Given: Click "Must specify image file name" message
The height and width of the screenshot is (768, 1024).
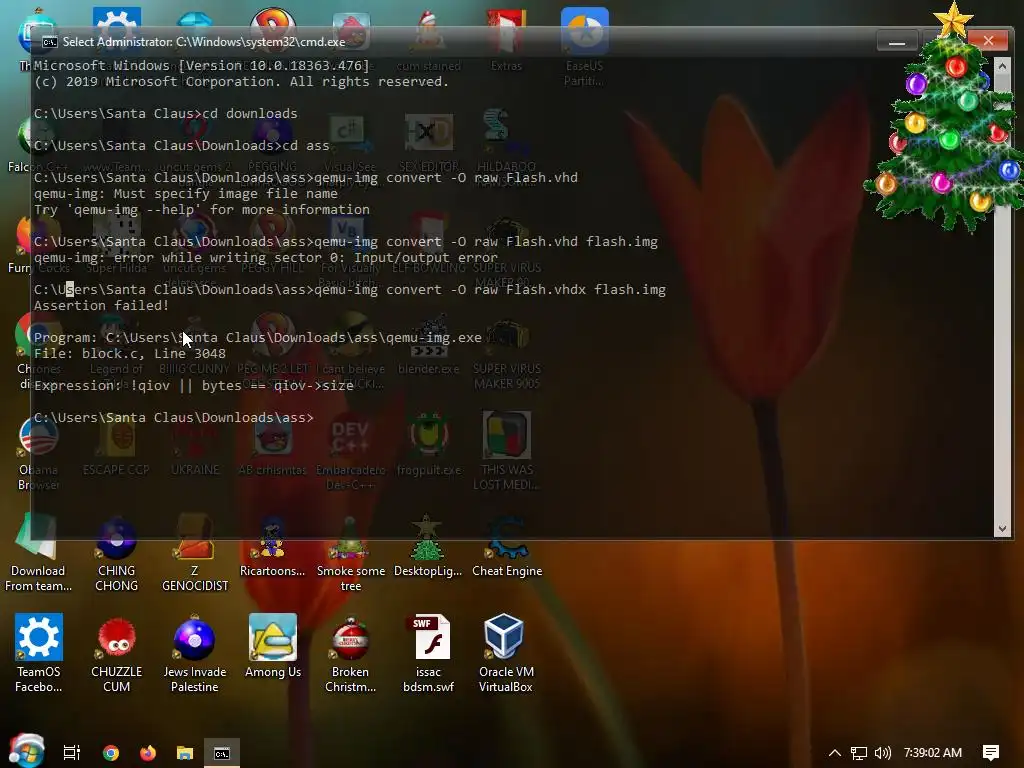Looking at the screenshot, I should (186, 193).
